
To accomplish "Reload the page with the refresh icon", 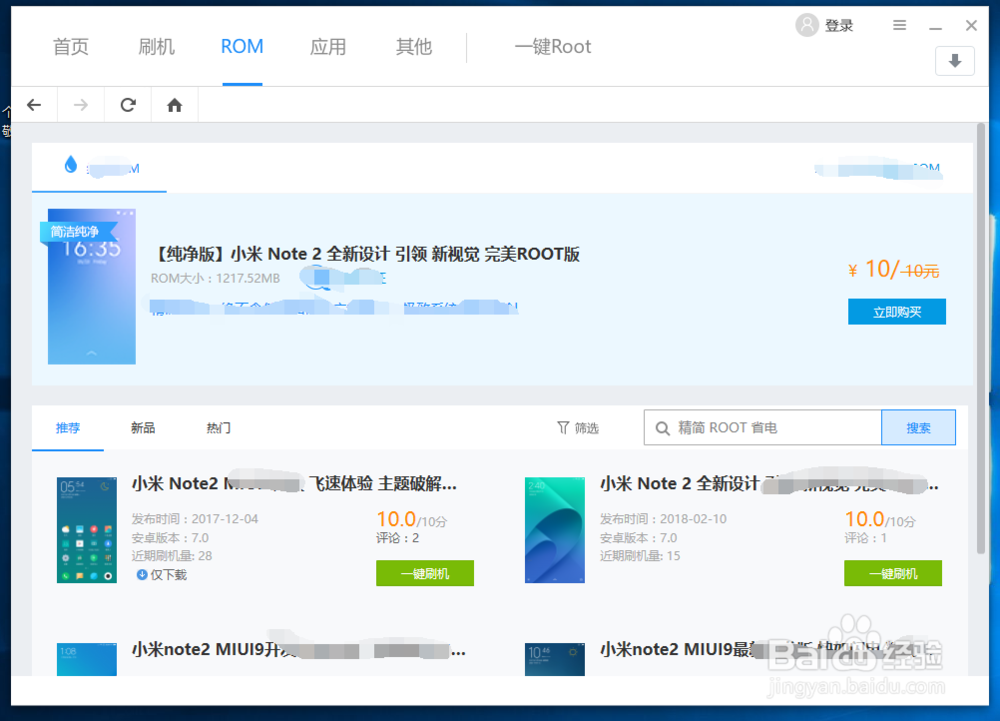I will click(x=128, y=105).
